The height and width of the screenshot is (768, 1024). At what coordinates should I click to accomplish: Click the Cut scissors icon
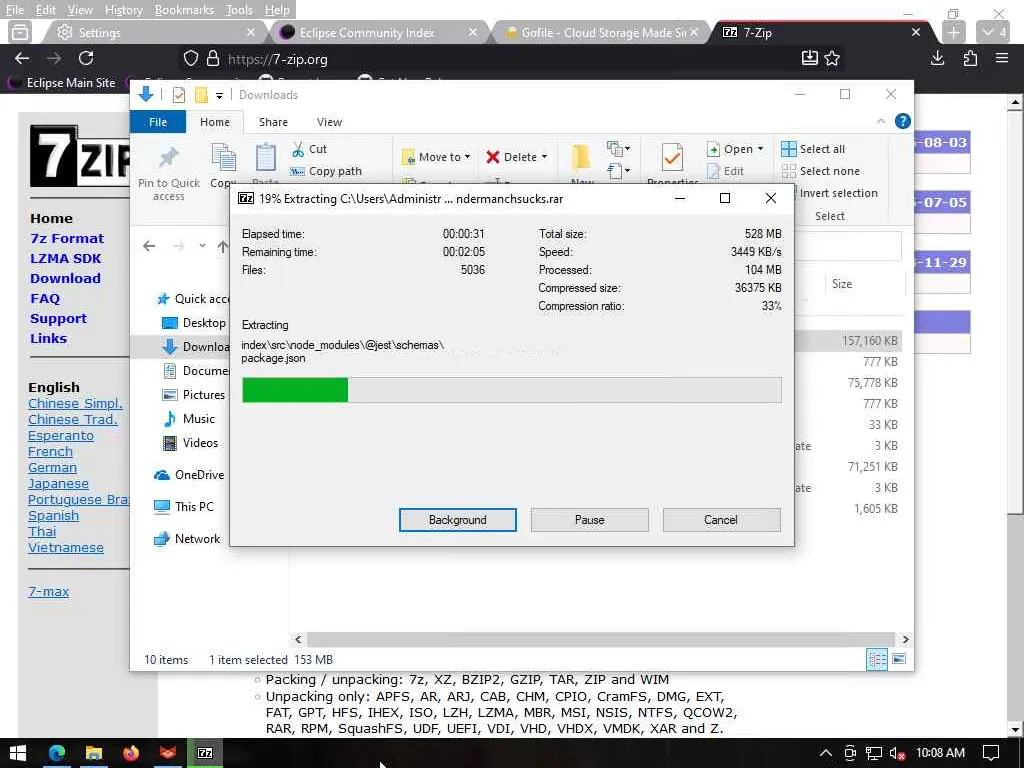(298, 150)
